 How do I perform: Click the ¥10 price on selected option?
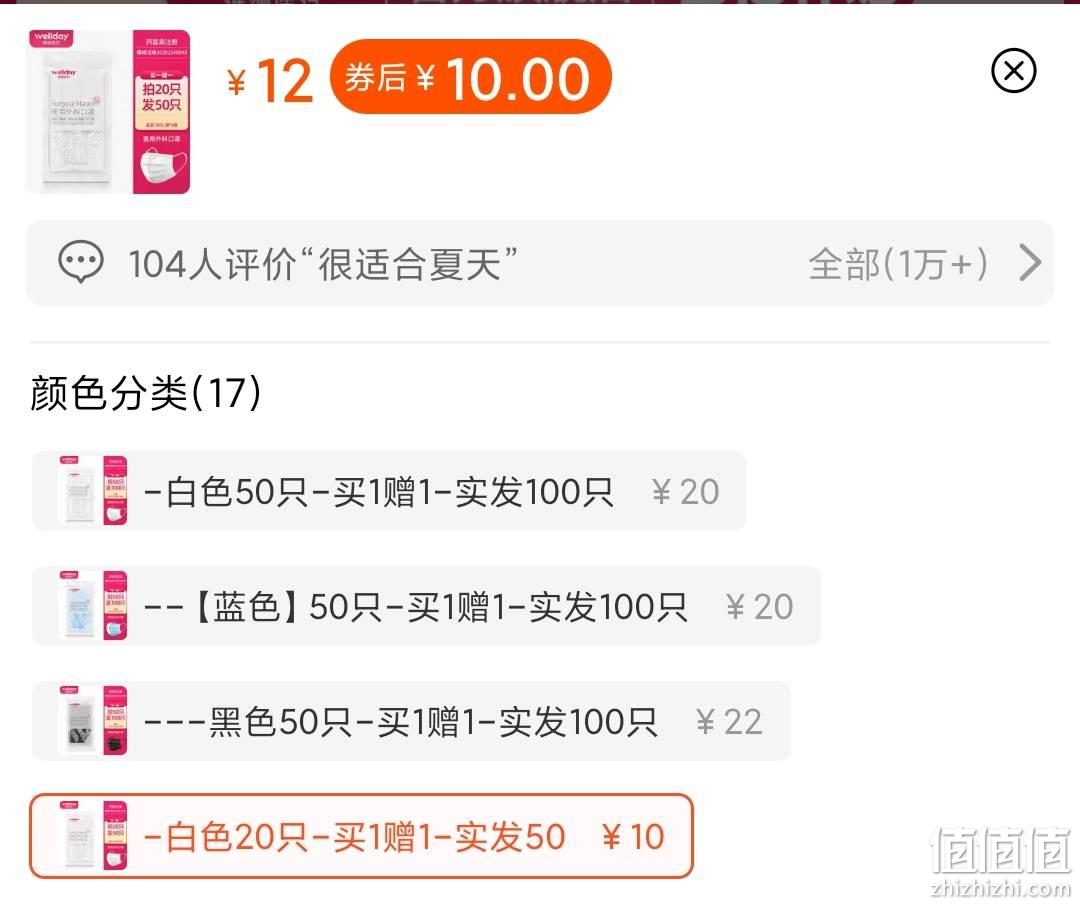[634, 837]
